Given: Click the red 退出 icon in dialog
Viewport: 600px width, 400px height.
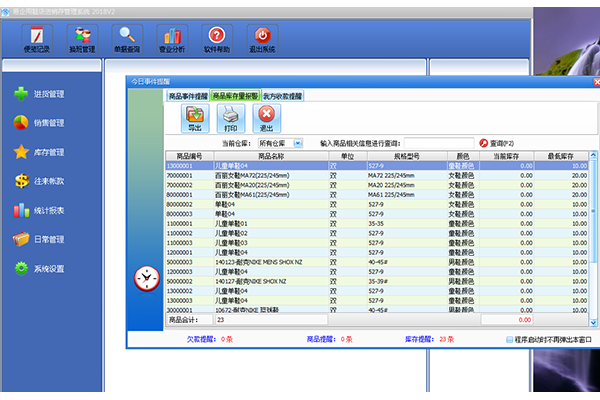Looking at the screenshot, I should (266, 119).
